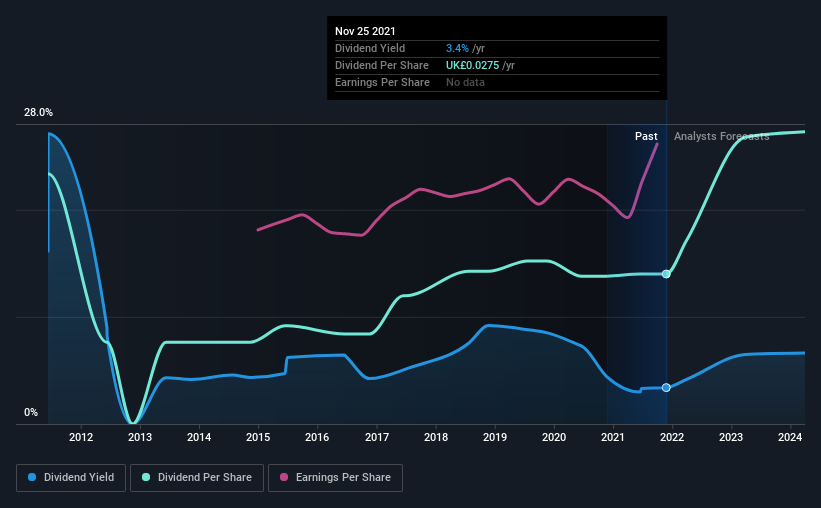Click the 2018 x-axis year label

(436, 437)
